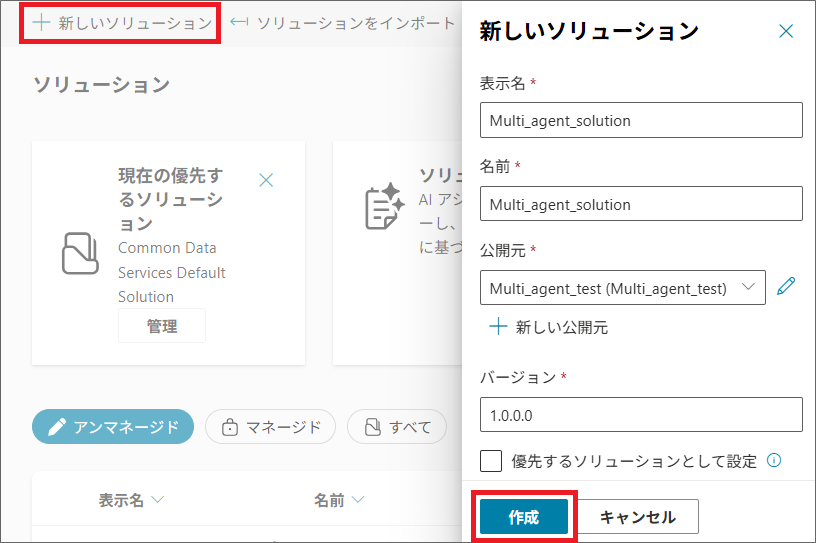The height and width of the screenshot is (543, 816).
Task: Switch to the アンマネージド filter tab
Action: pyautogui.click(x=112, y=427)
